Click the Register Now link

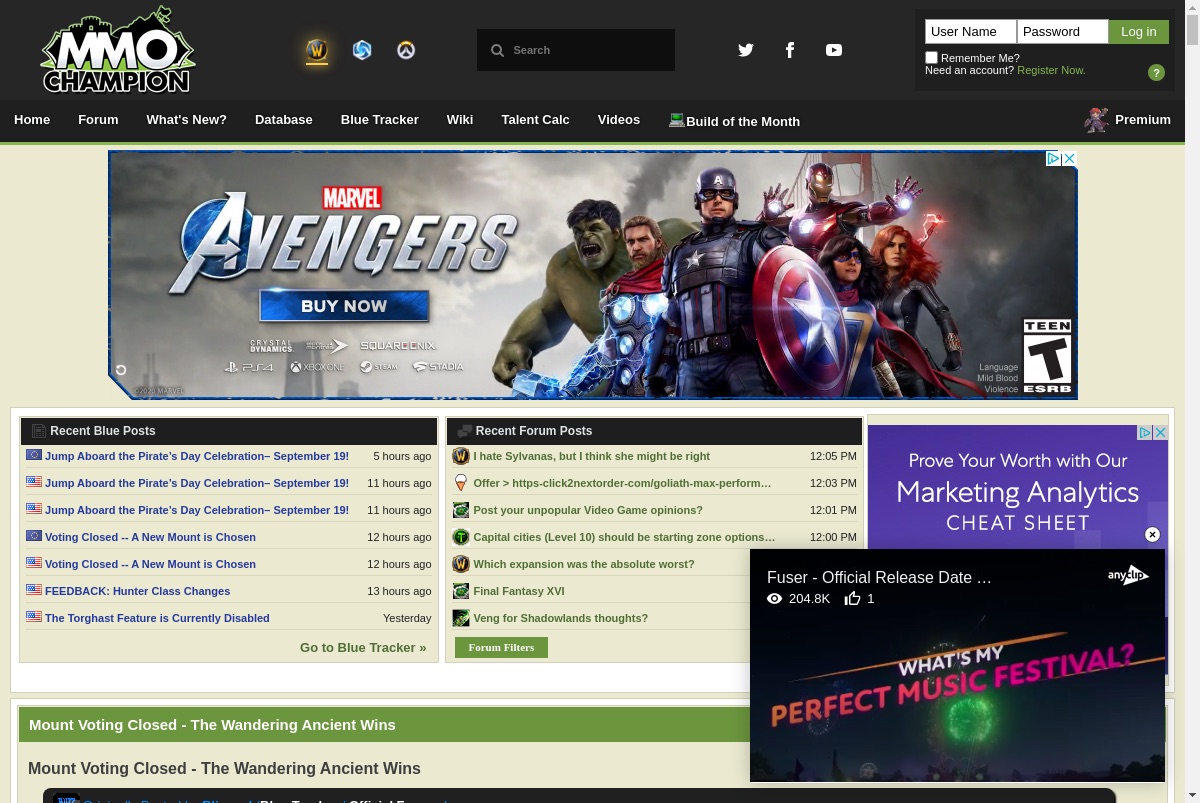1051,70
